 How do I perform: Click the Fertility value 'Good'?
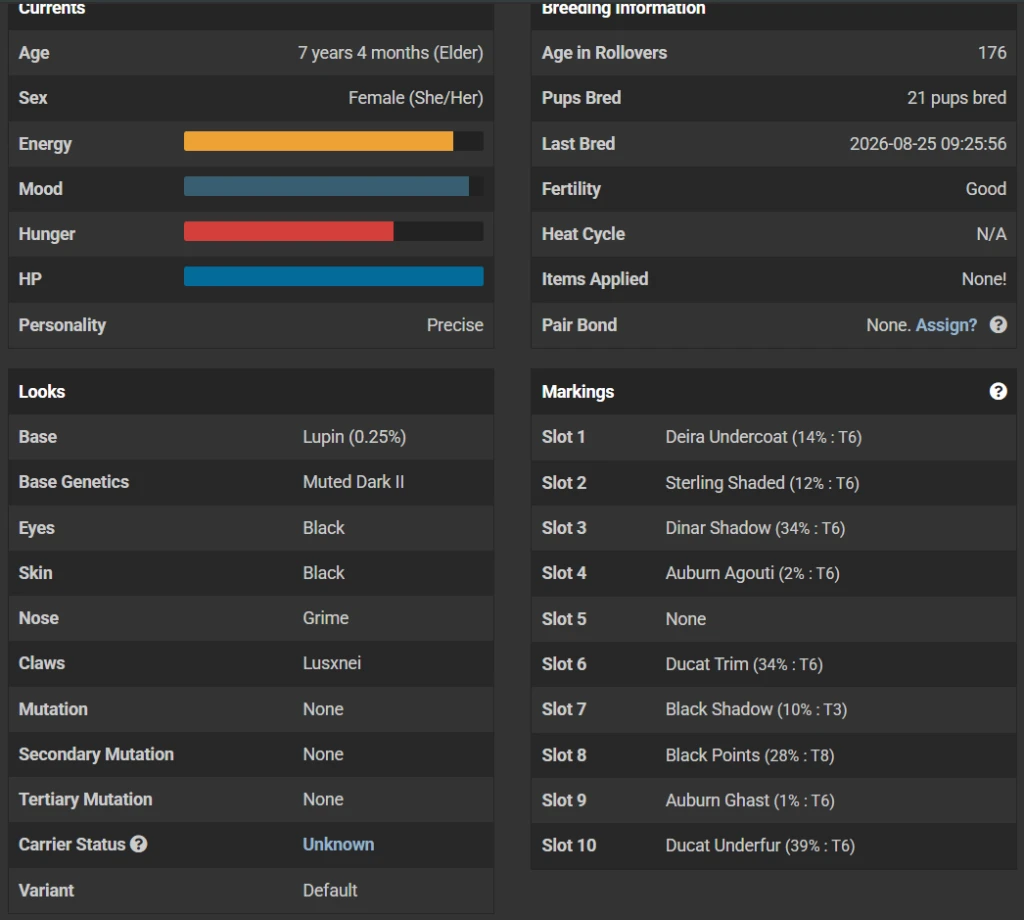click(986, 189)
